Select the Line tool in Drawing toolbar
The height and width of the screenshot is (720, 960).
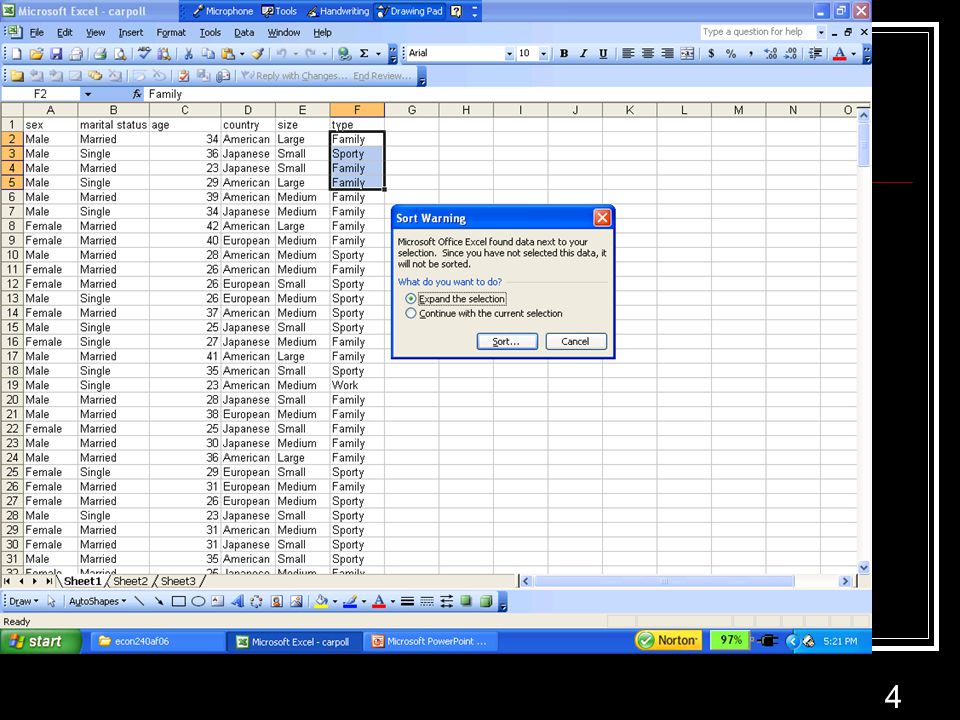(139, 601)
